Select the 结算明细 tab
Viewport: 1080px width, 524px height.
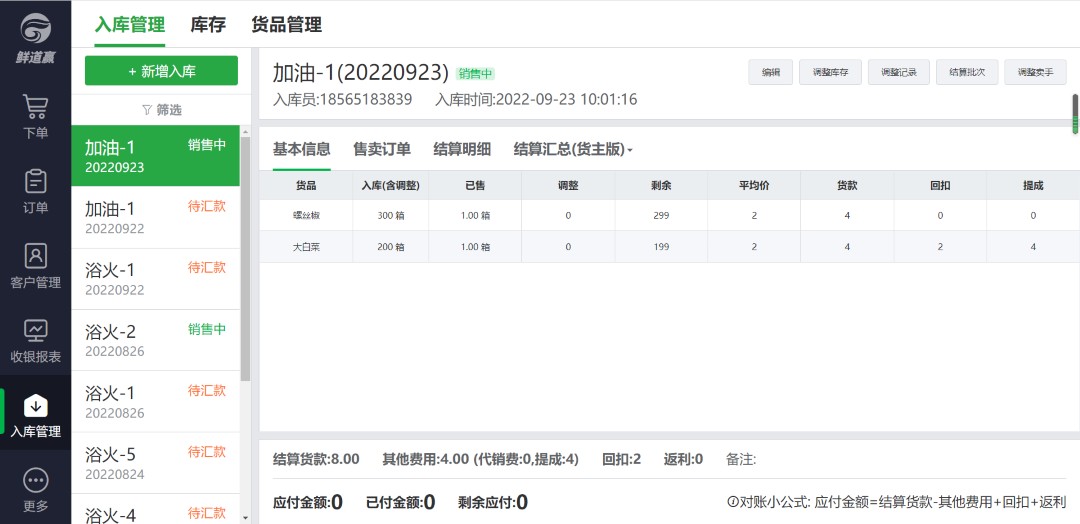pyautogui.click(x=462, y=149)
